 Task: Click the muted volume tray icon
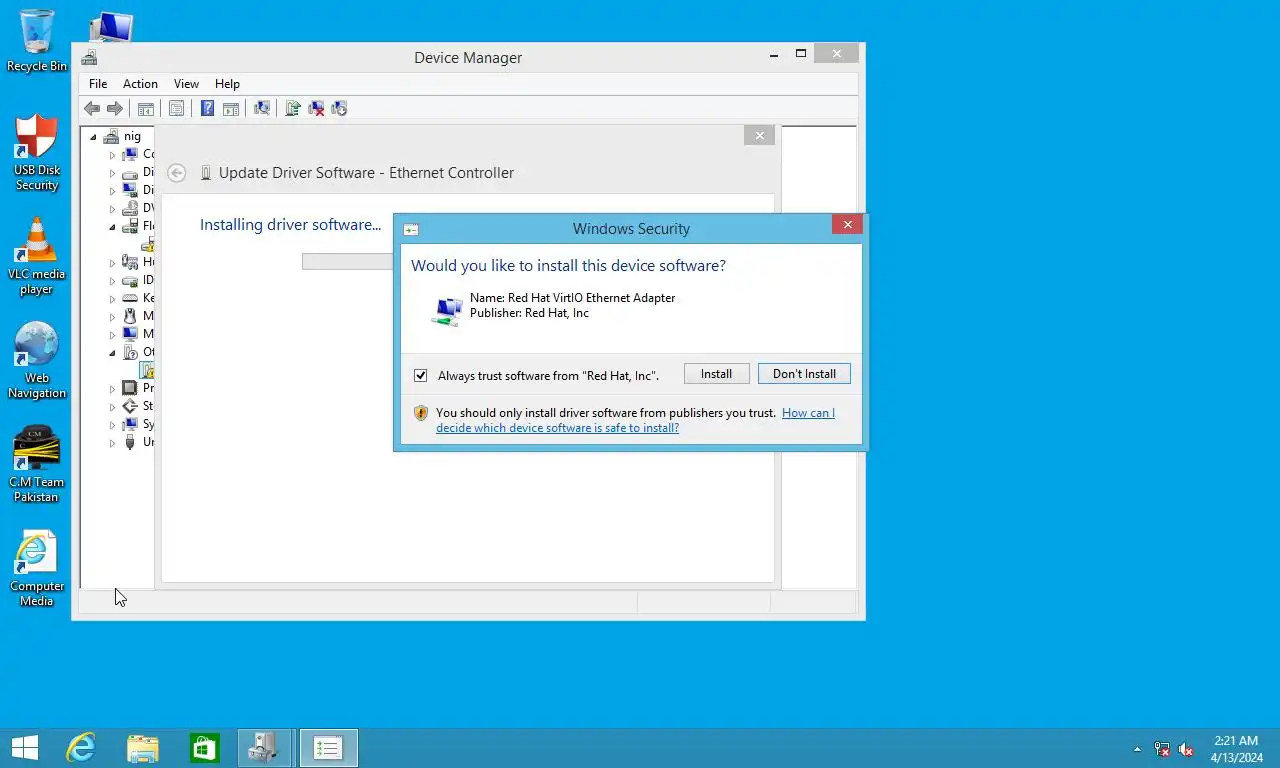pos(1187,749)
